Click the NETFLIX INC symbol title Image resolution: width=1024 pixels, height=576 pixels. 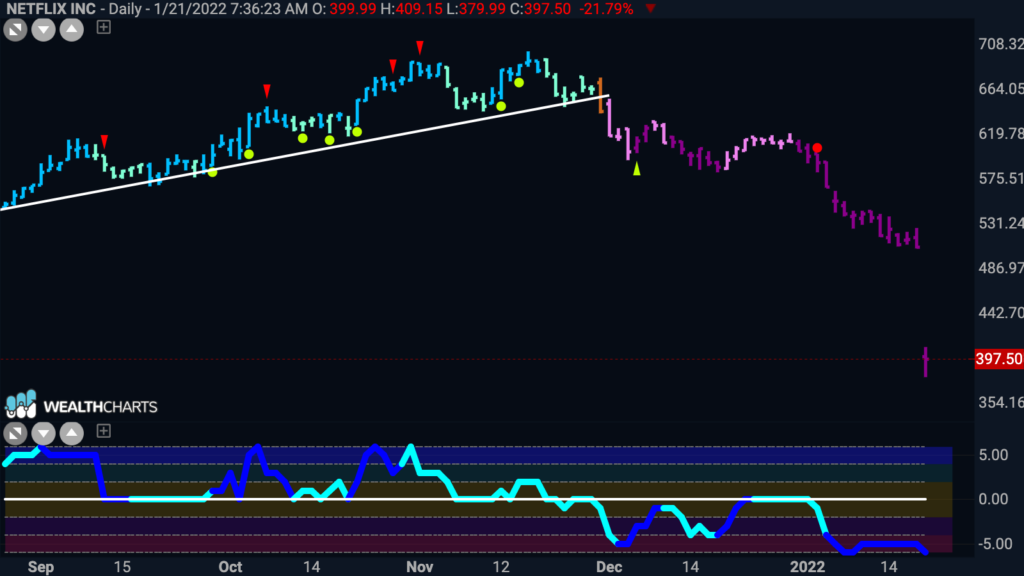[51, 9]
